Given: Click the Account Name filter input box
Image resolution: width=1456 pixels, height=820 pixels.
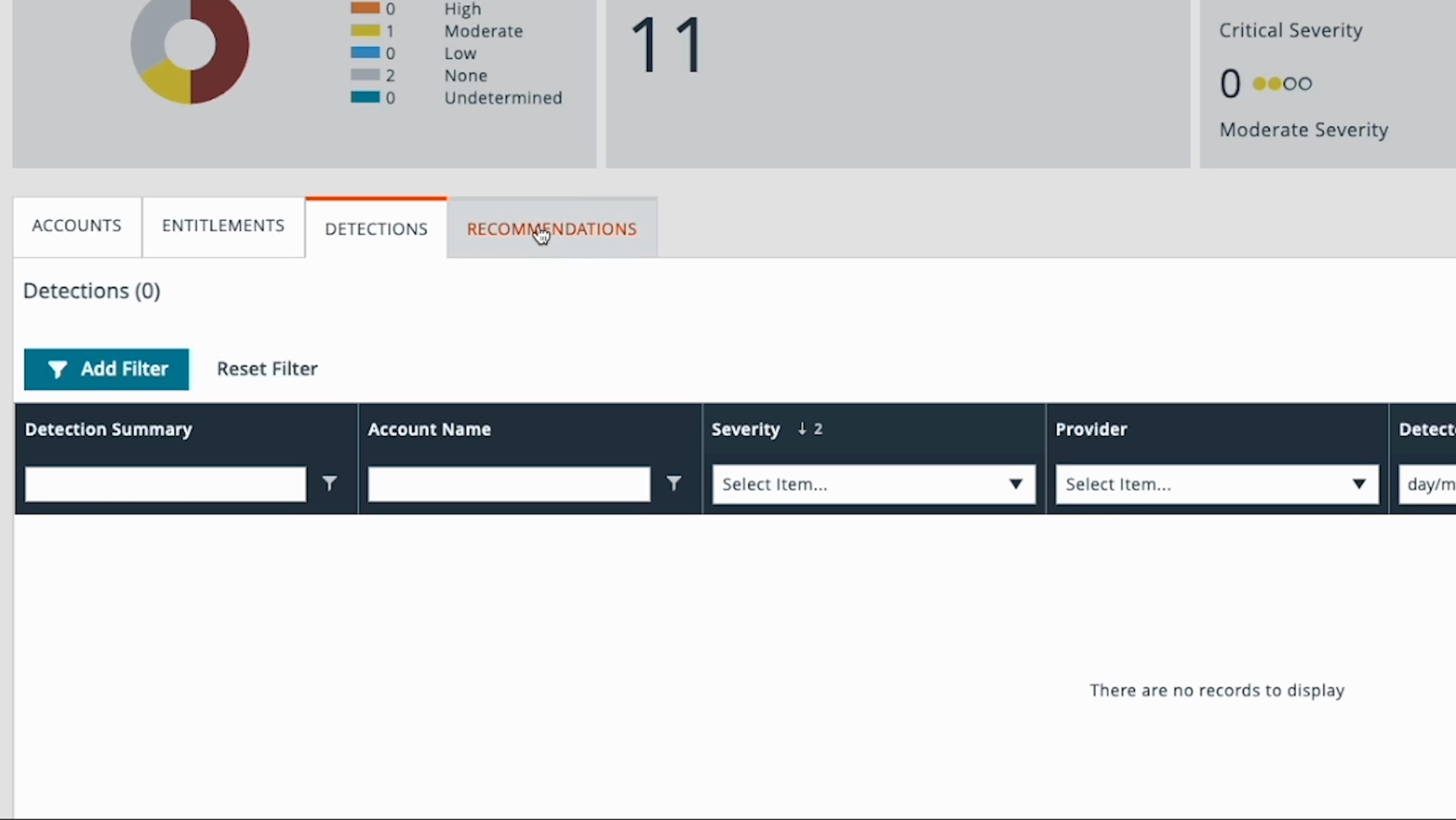Looking at the screenshot, I should pos(509,484).
